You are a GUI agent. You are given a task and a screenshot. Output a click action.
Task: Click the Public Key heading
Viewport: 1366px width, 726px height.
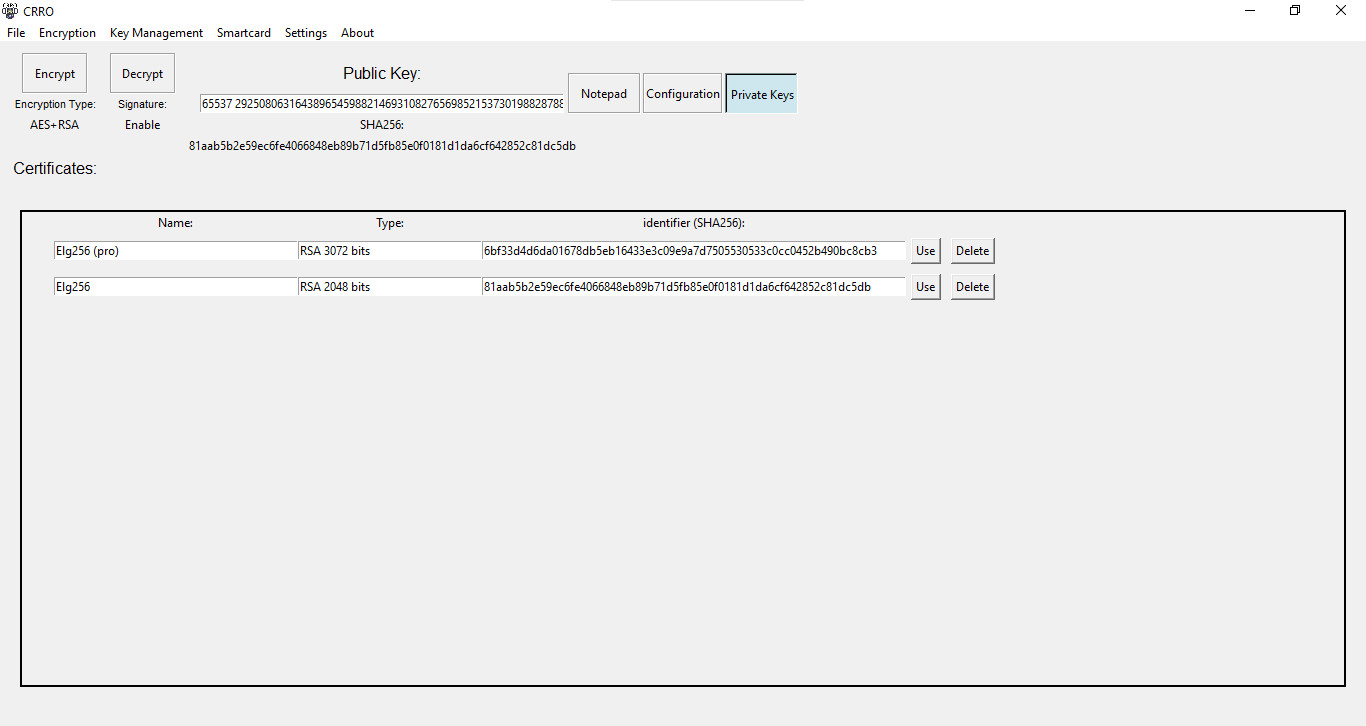[382, 73]
